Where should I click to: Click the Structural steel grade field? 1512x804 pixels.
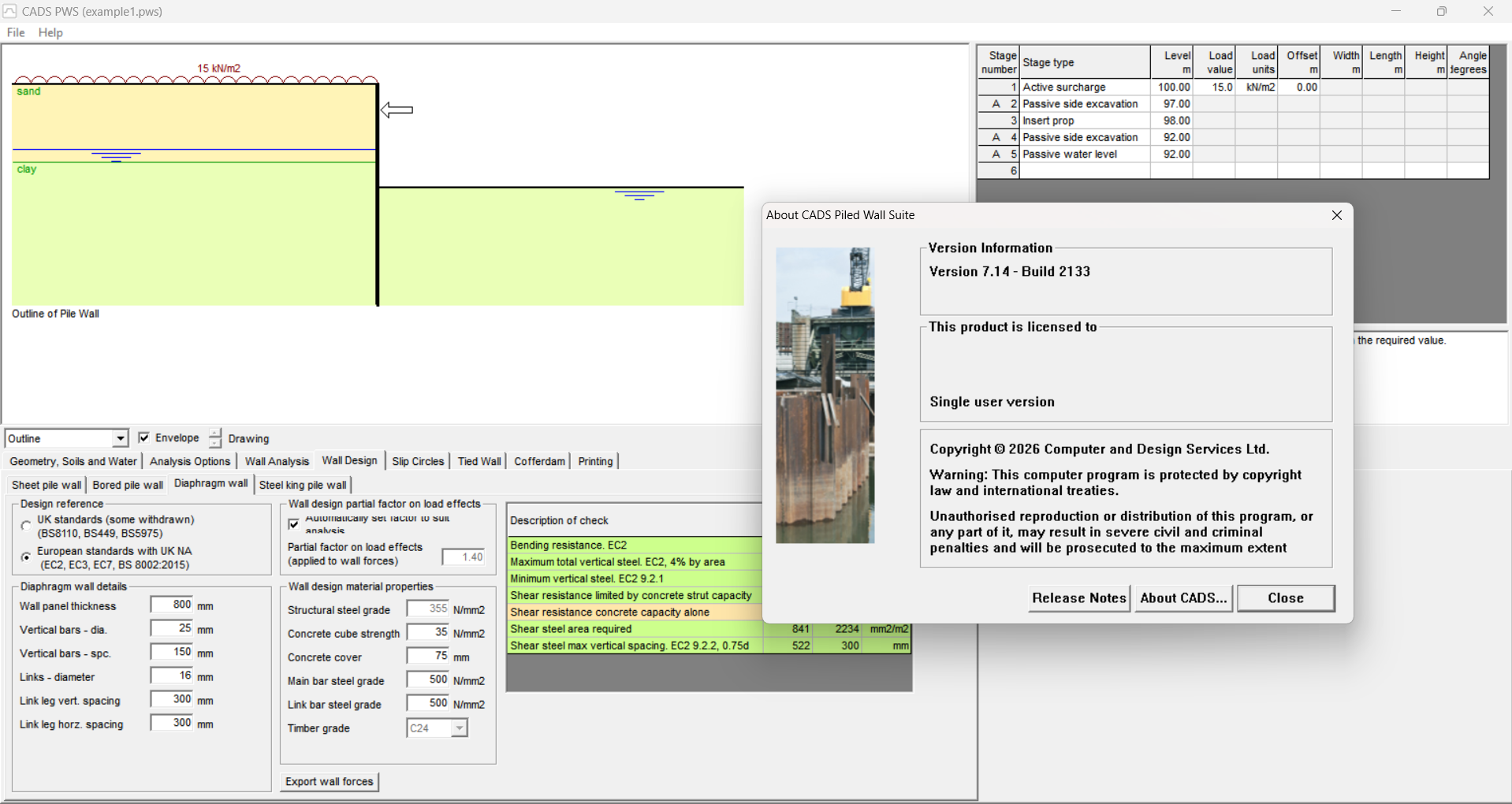[428, 609]
